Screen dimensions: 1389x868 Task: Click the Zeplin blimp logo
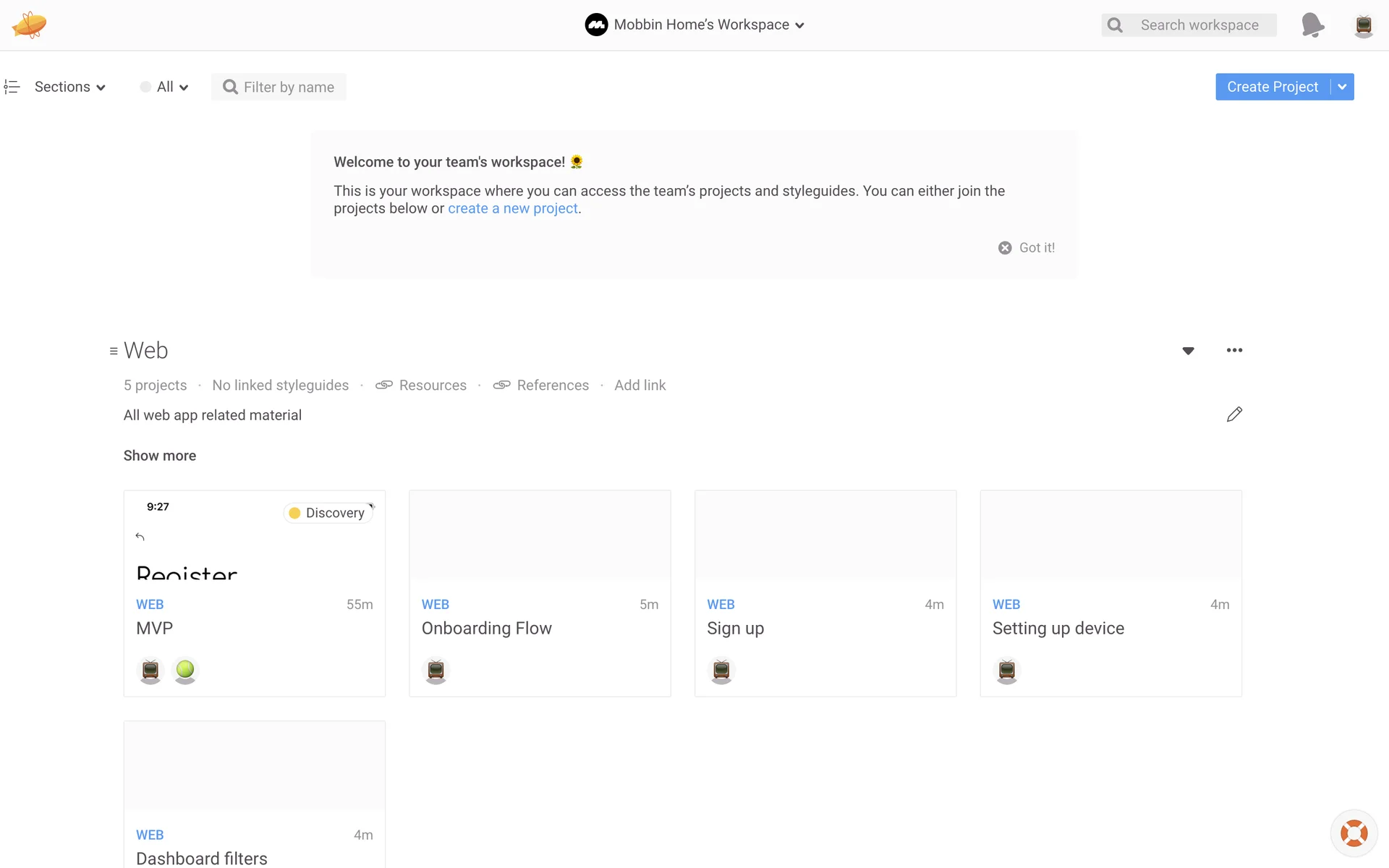tap(29, 25)
